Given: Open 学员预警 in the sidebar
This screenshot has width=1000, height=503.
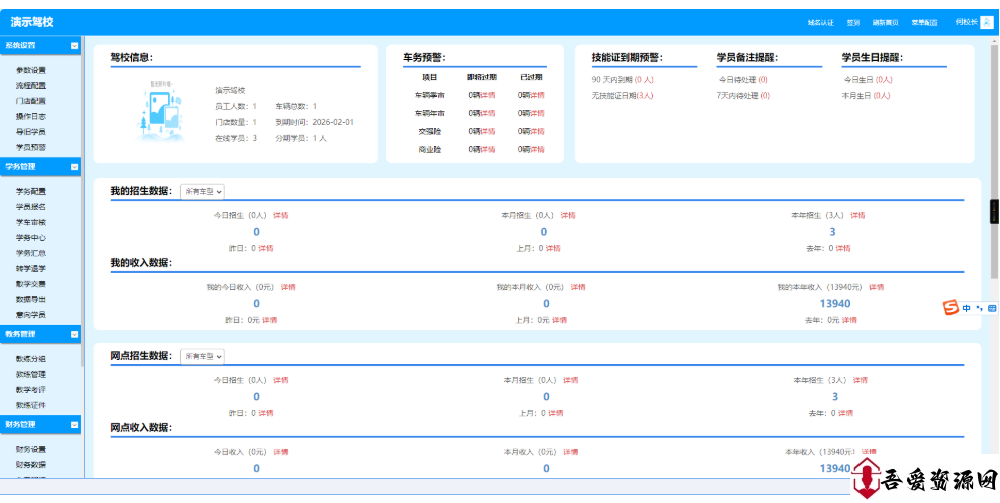Looking at the screenshot, I should (x=31, y=147).
